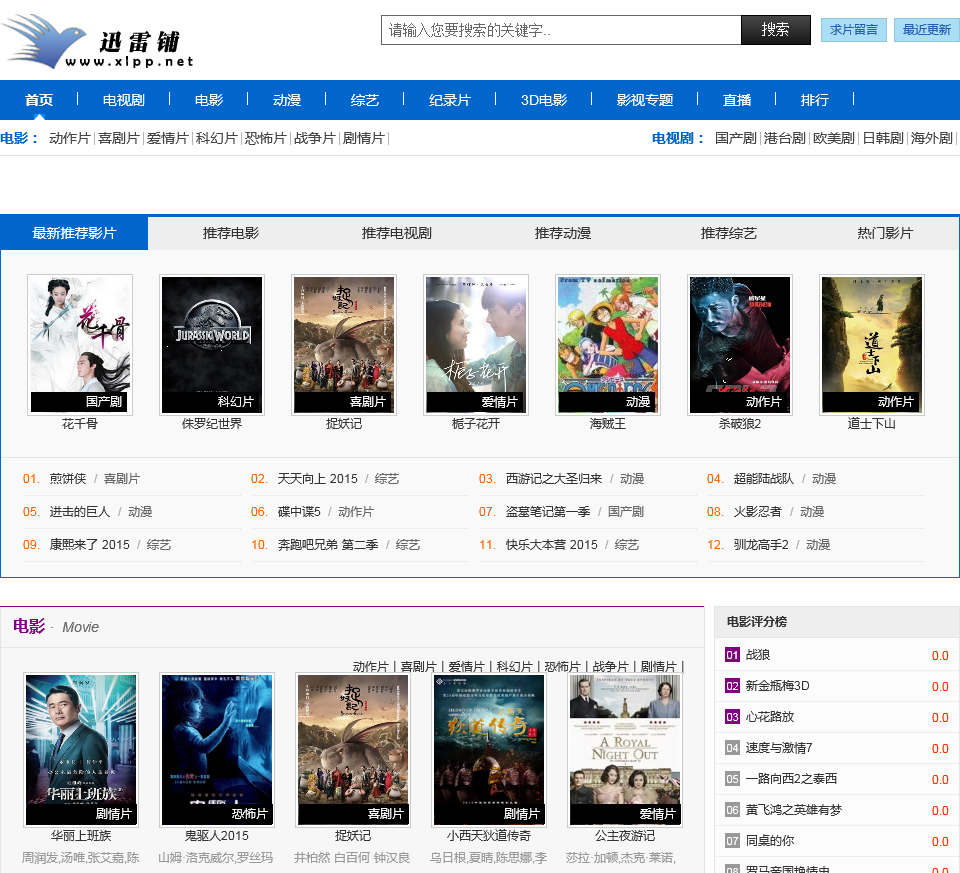Open list item 11 快乐大本营 2015
The height and width of the screenshot is (873, 960).
pos(552,545)
